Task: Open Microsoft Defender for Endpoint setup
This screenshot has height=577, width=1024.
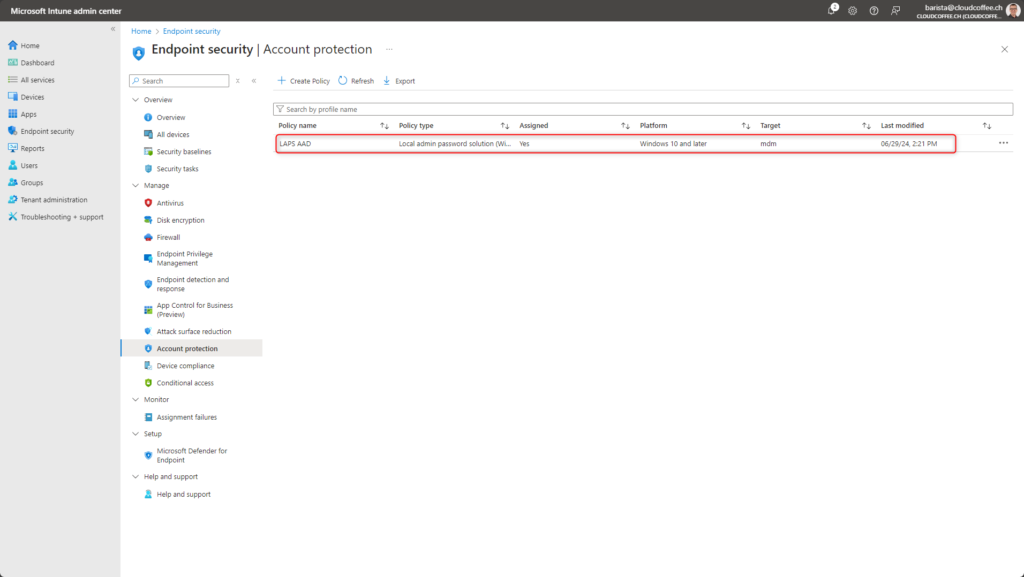Action: coord(192,455)
